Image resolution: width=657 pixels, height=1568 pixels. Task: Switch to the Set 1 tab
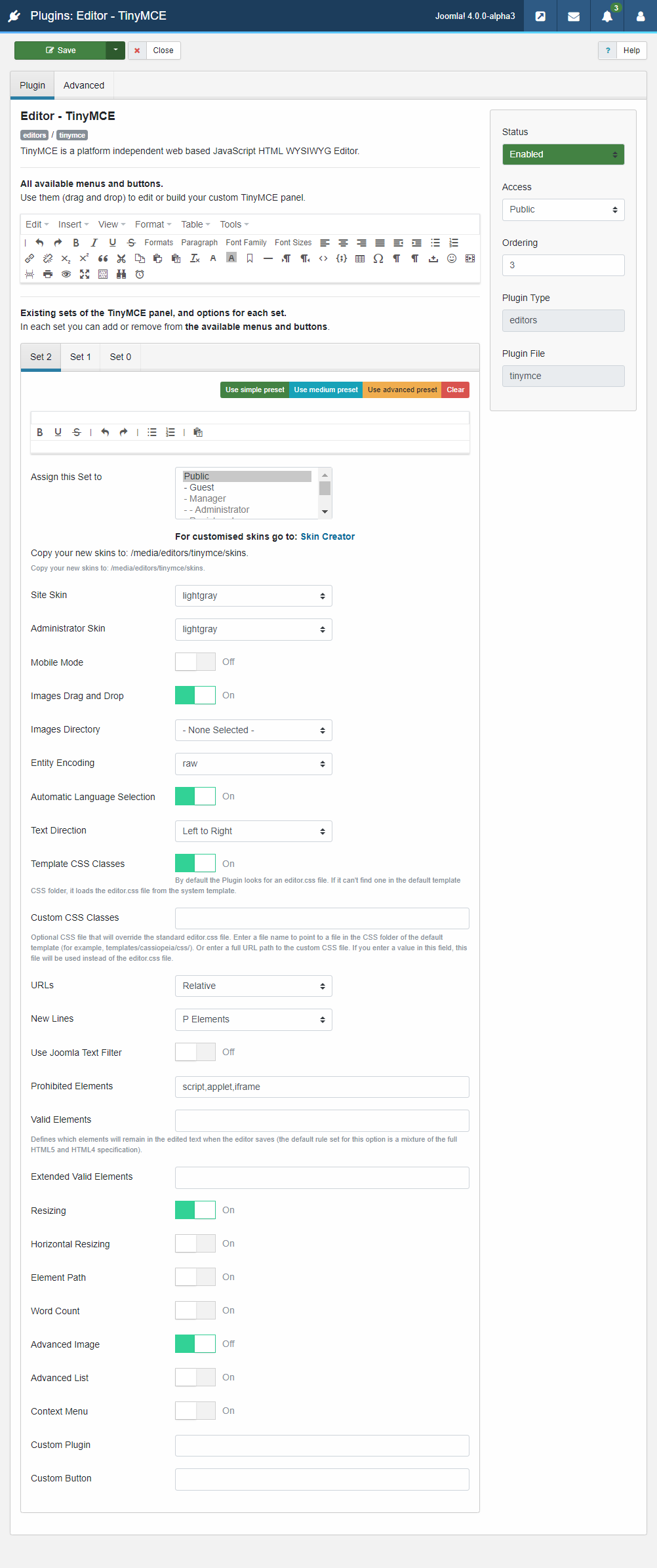pos(81,357)
